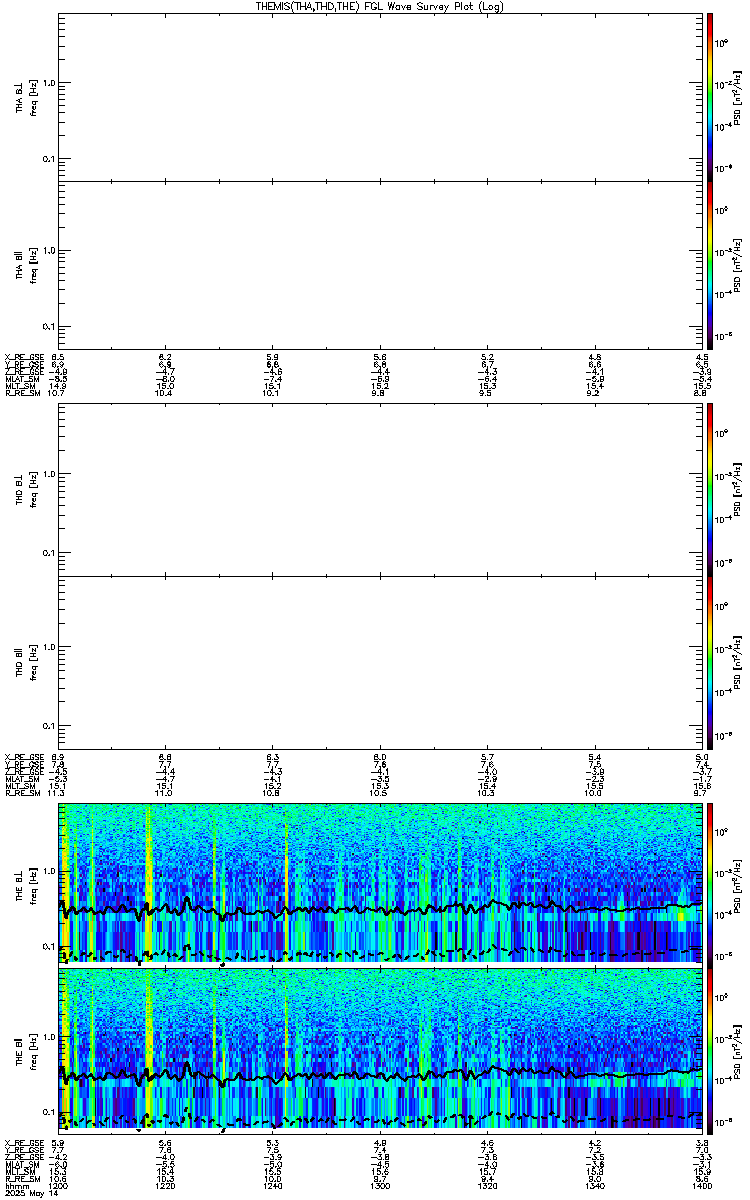750x1200 pixels.
Task: Click R_RE_SM value "10.7" under THA panels
Action: point(58,393)
